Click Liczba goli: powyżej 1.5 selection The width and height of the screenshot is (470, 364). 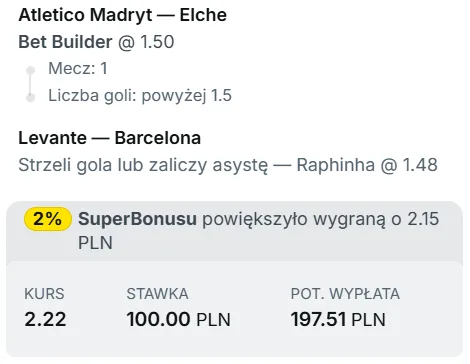[x=140, y=96]
